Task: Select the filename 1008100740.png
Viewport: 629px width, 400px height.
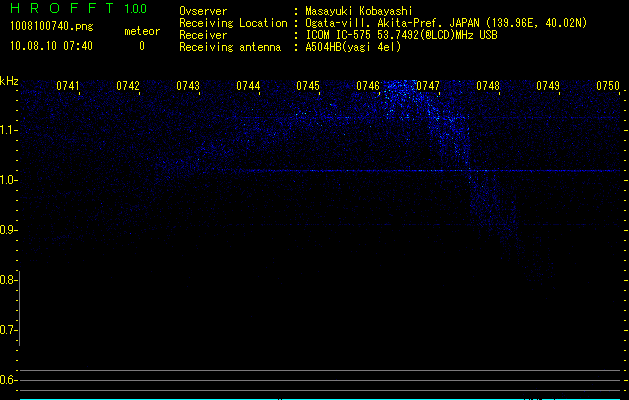Action: tap(52, 26)
